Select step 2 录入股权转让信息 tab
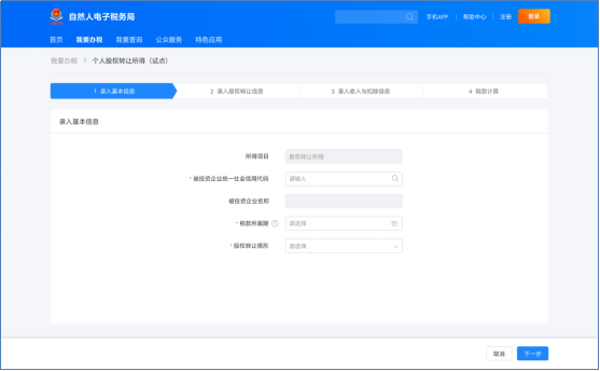Image resolution: width=600 pixels, height=371 pixels. click(236, 91)
